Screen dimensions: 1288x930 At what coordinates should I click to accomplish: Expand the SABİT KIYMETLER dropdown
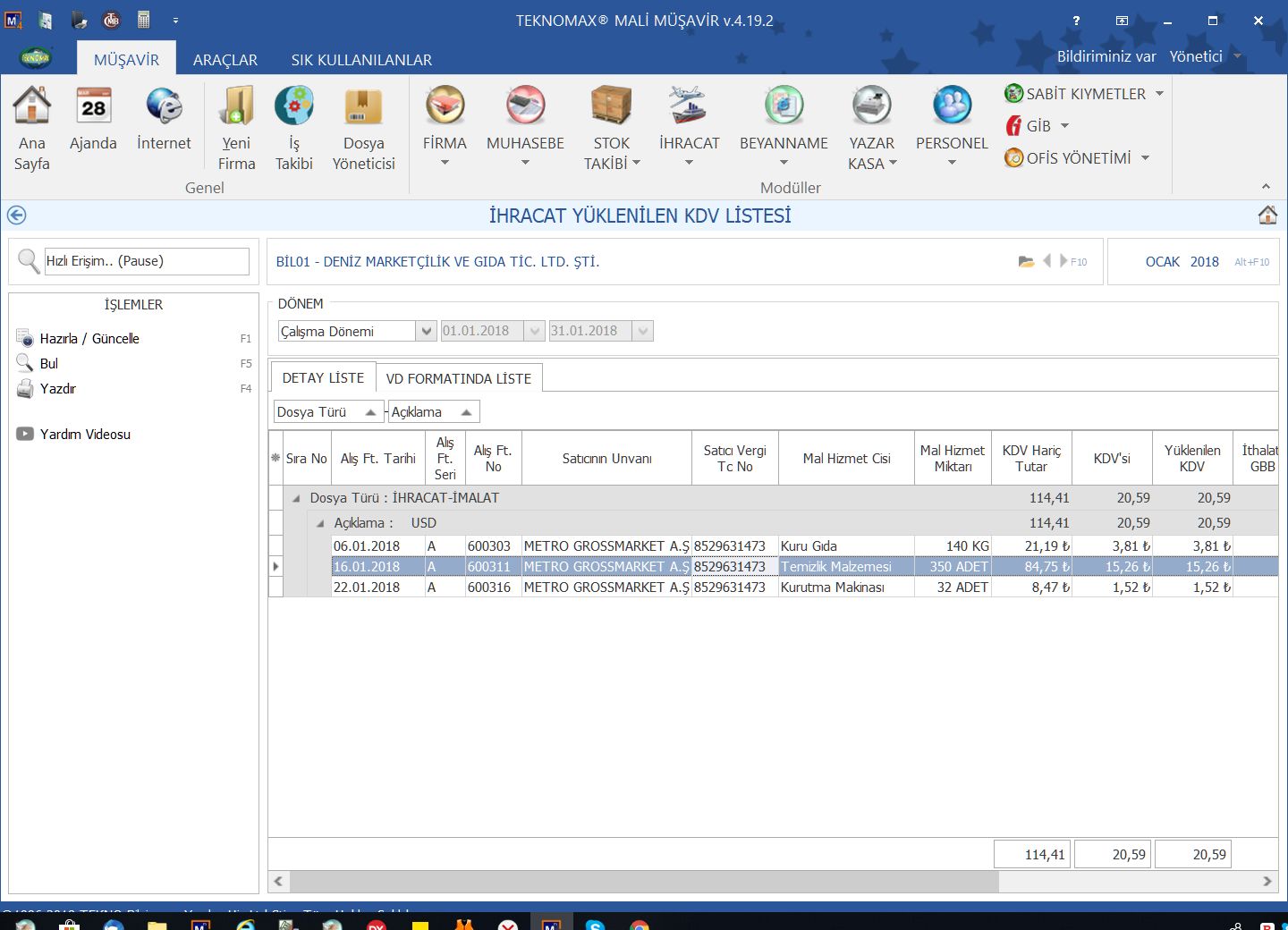pos(1159,94)
